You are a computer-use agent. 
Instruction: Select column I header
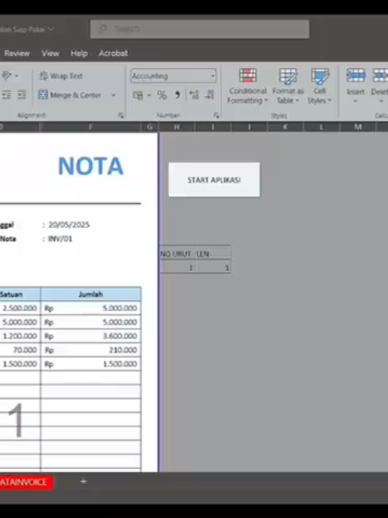click(213, 127)
